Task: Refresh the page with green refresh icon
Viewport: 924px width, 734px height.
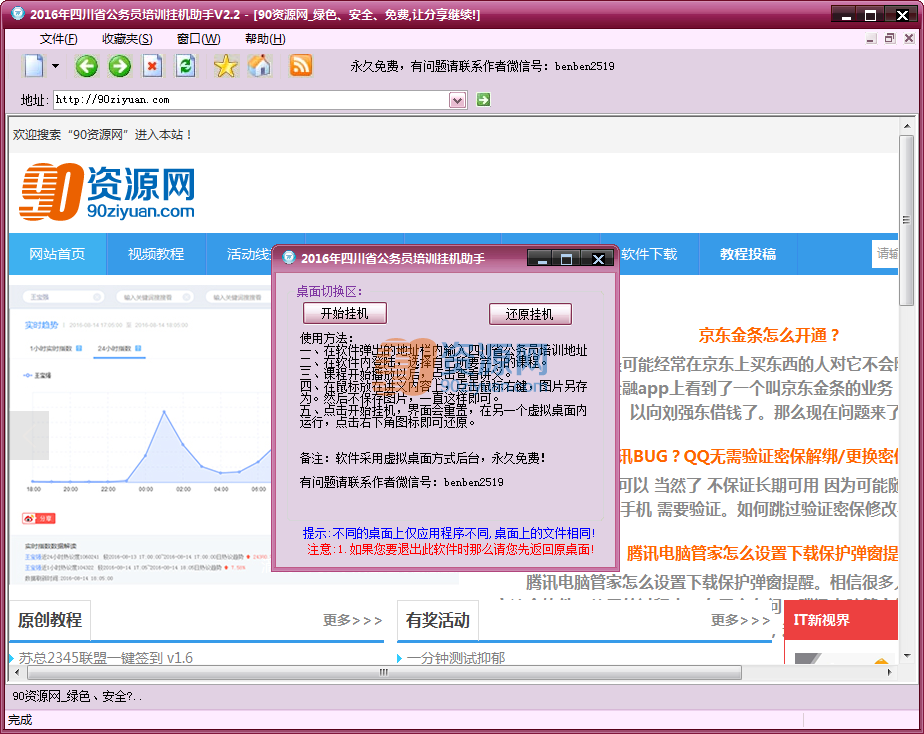Action: [x=186, y=66]
